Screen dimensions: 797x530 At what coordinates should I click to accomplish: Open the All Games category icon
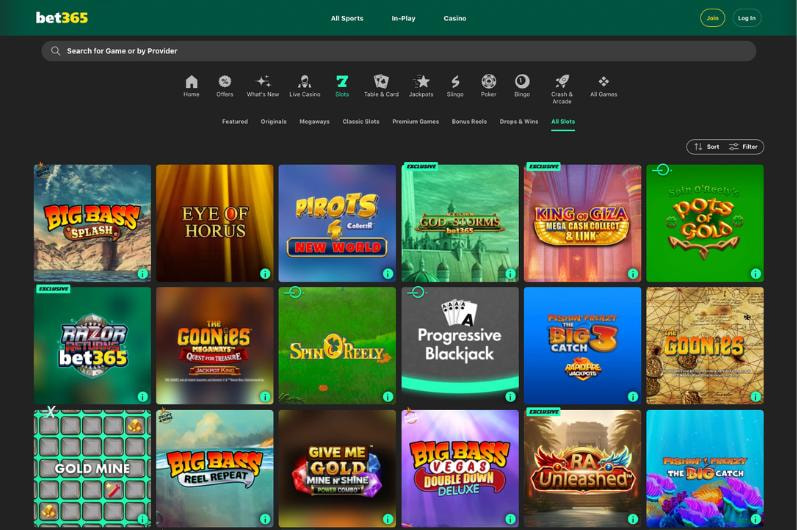603,85
